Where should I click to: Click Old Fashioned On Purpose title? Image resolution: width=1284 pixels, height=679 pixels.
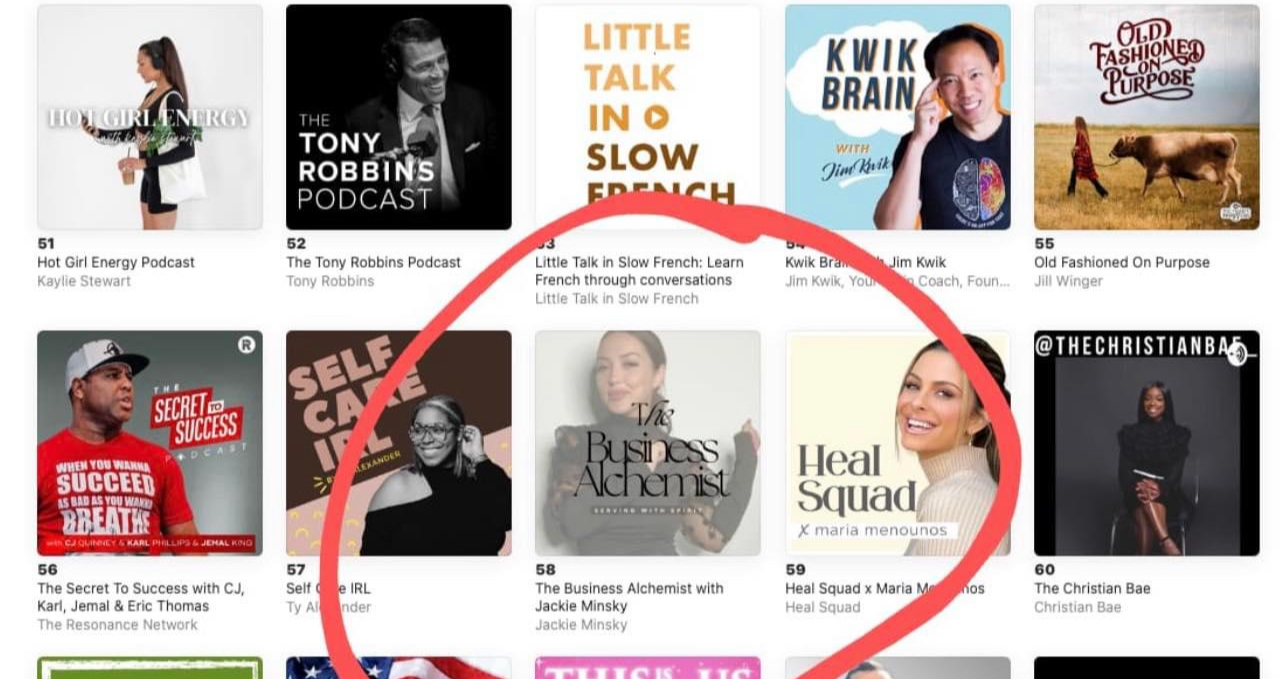pos(1122,262)
